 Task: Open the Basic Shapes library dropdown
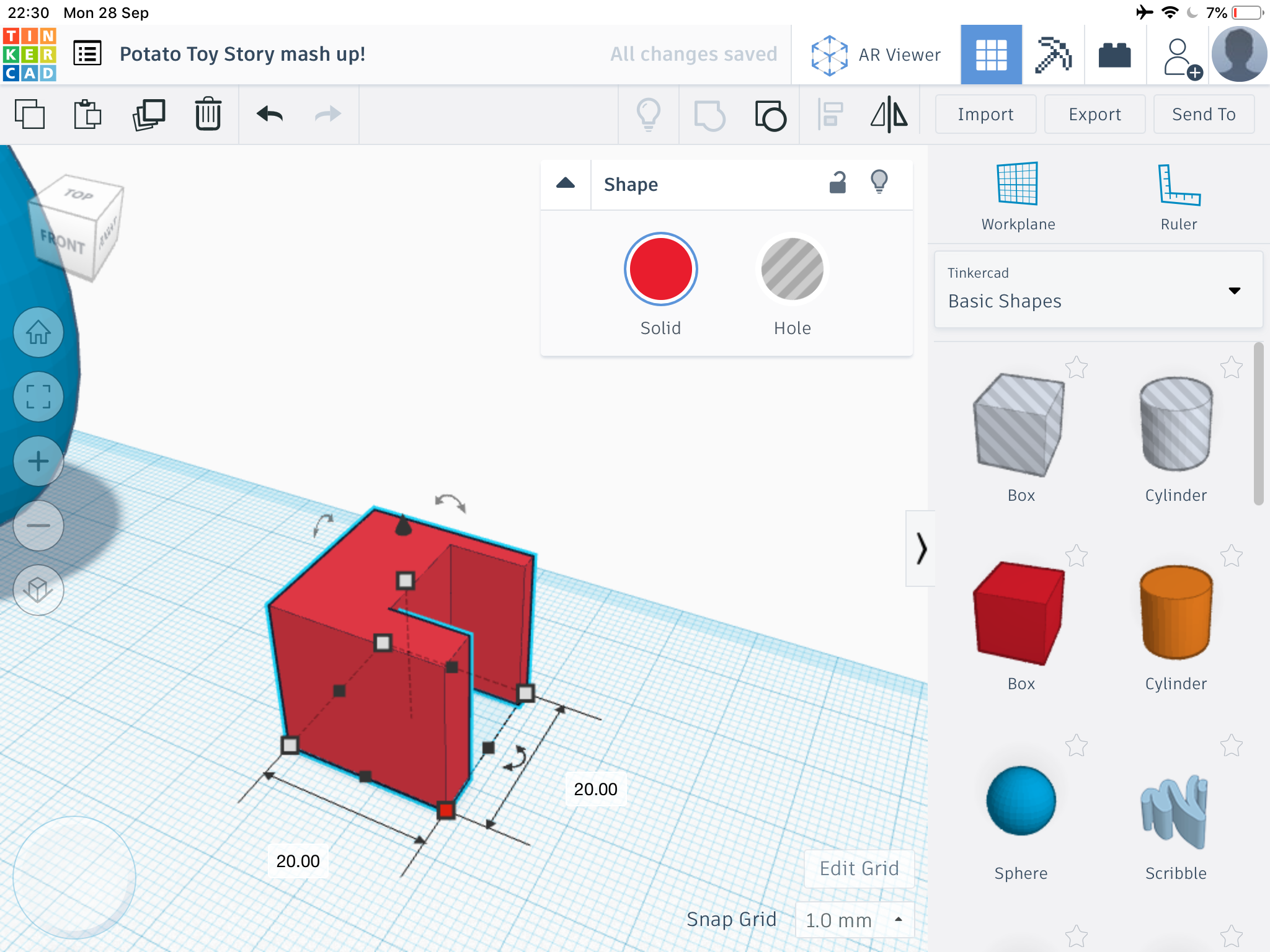(x=1098, y=289)
